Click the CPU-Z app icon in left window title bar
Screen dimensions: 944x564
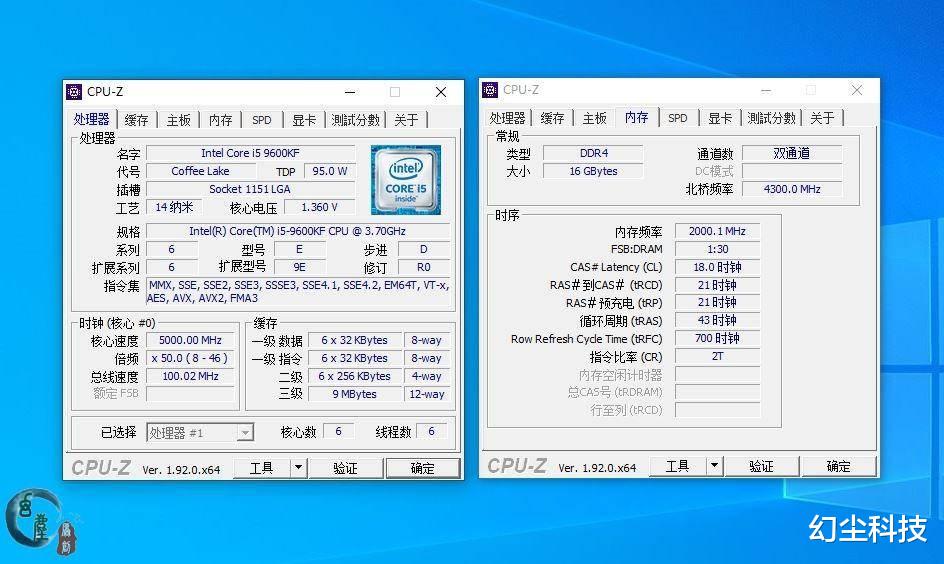[x=74, y=91]
